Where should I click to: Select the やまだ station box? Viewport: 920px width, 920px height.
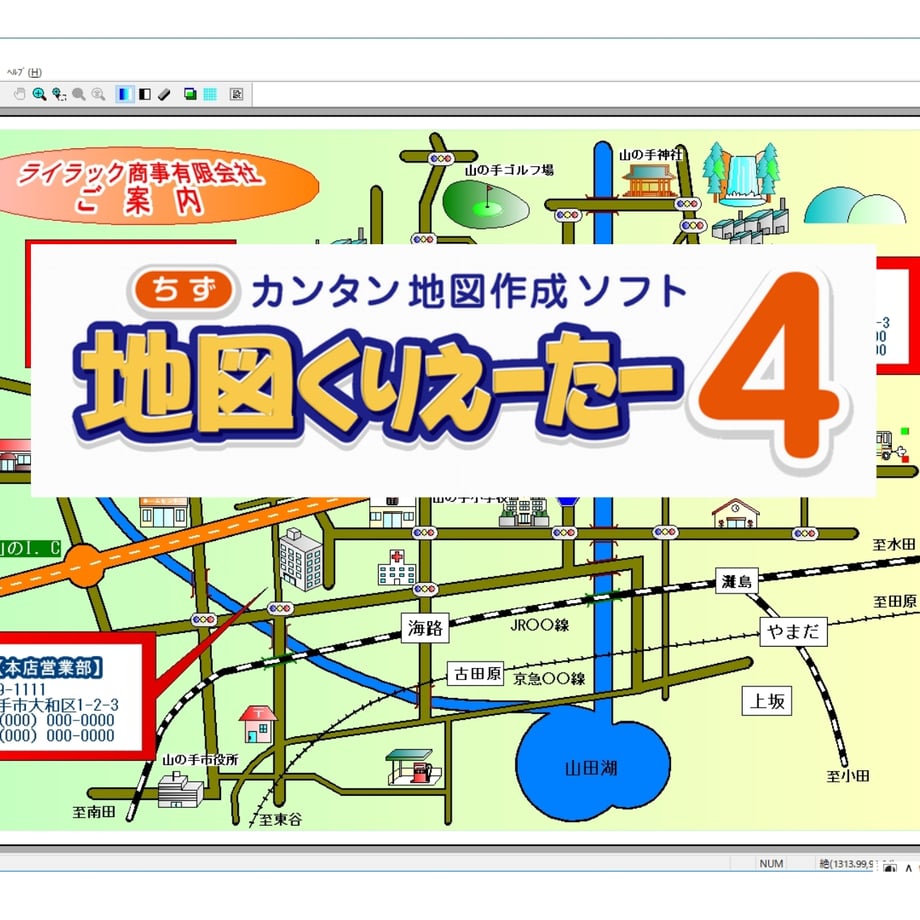coord(794,632)
